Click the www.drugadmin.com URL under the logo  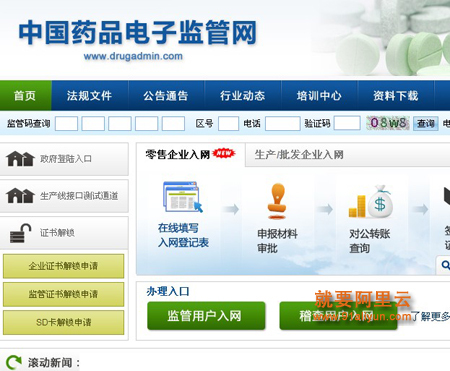click(133, 56)
